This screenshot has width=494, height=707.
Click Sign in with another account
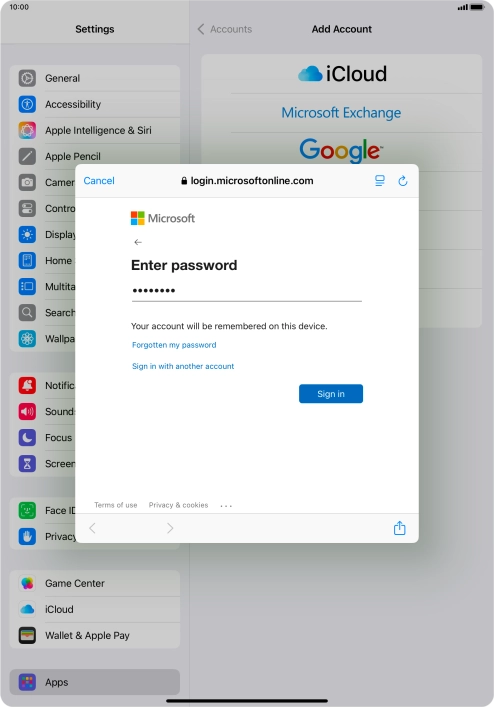point(183,366)
